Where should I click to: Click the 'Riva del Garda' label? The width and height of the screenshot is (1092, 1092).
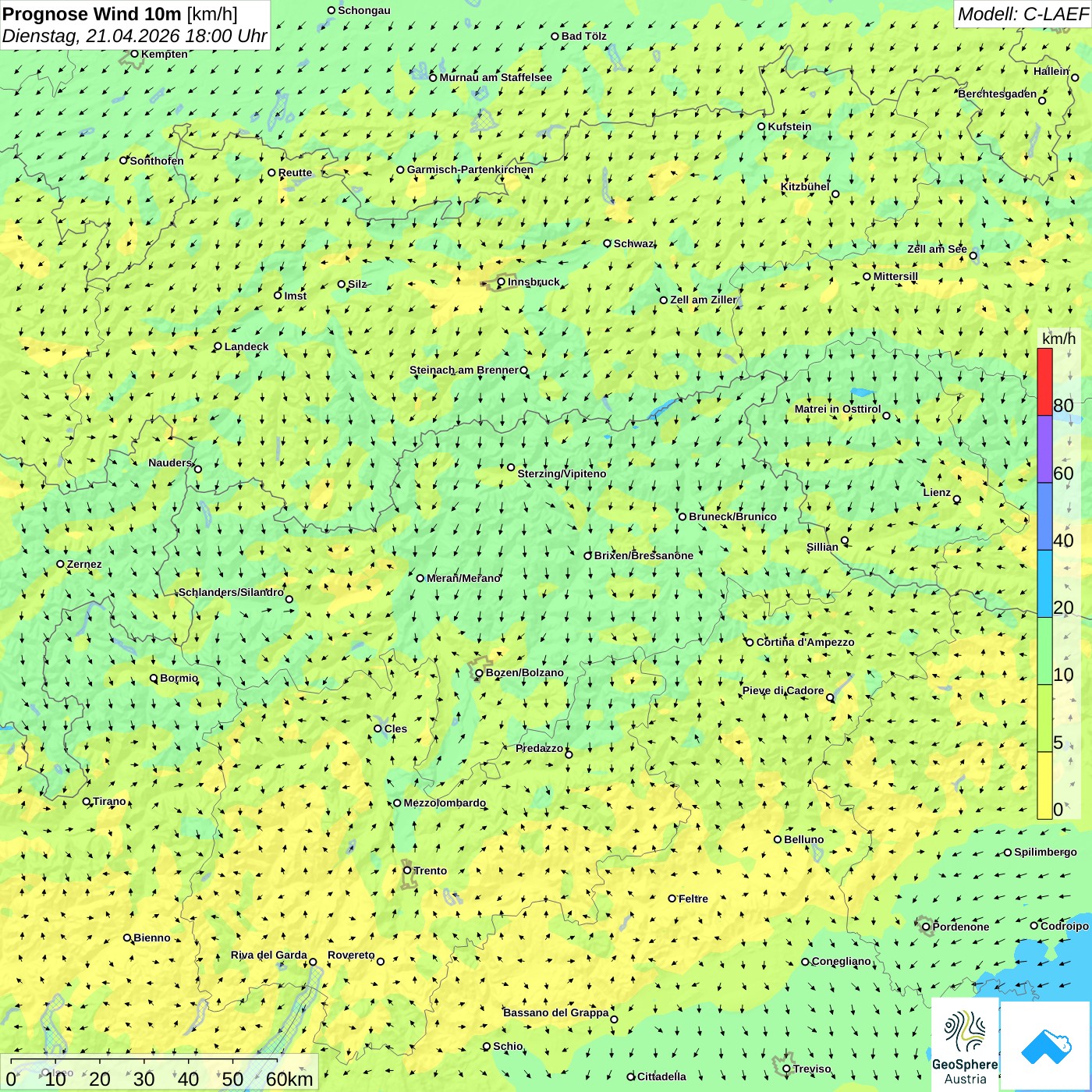[x=269, y=955]
